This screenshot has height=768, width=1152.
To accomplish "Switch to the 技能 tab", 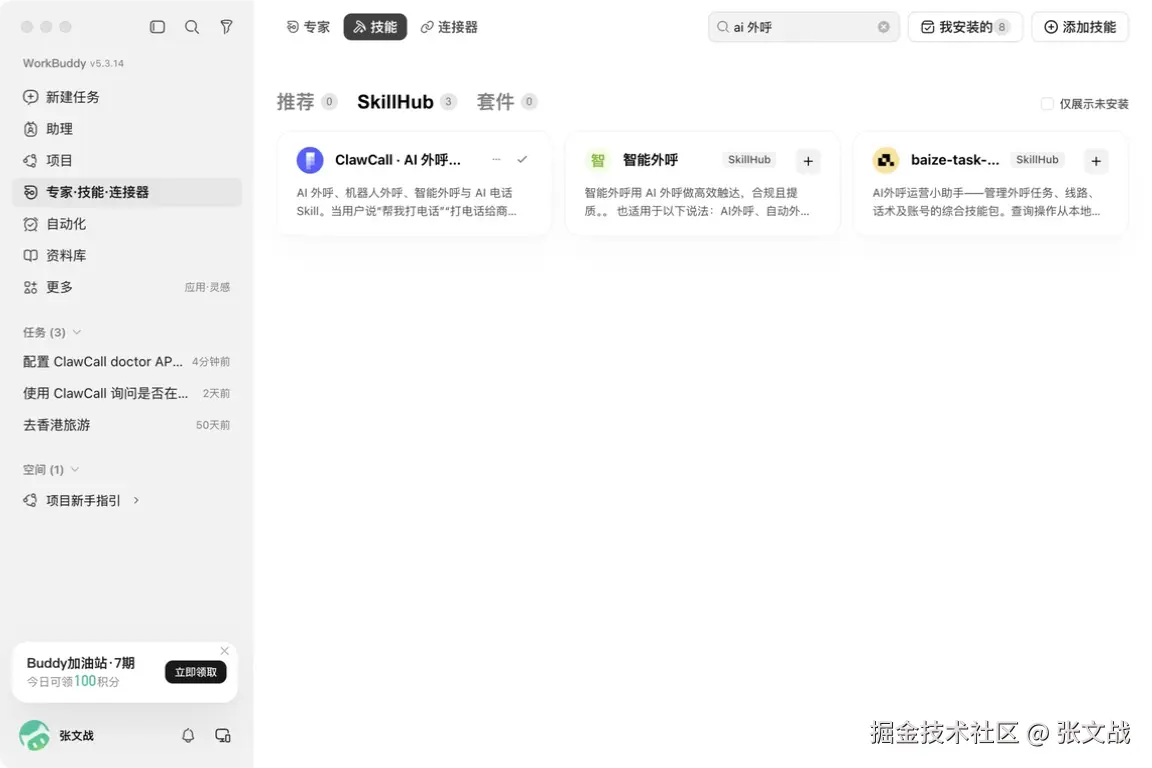I will 375,27.
